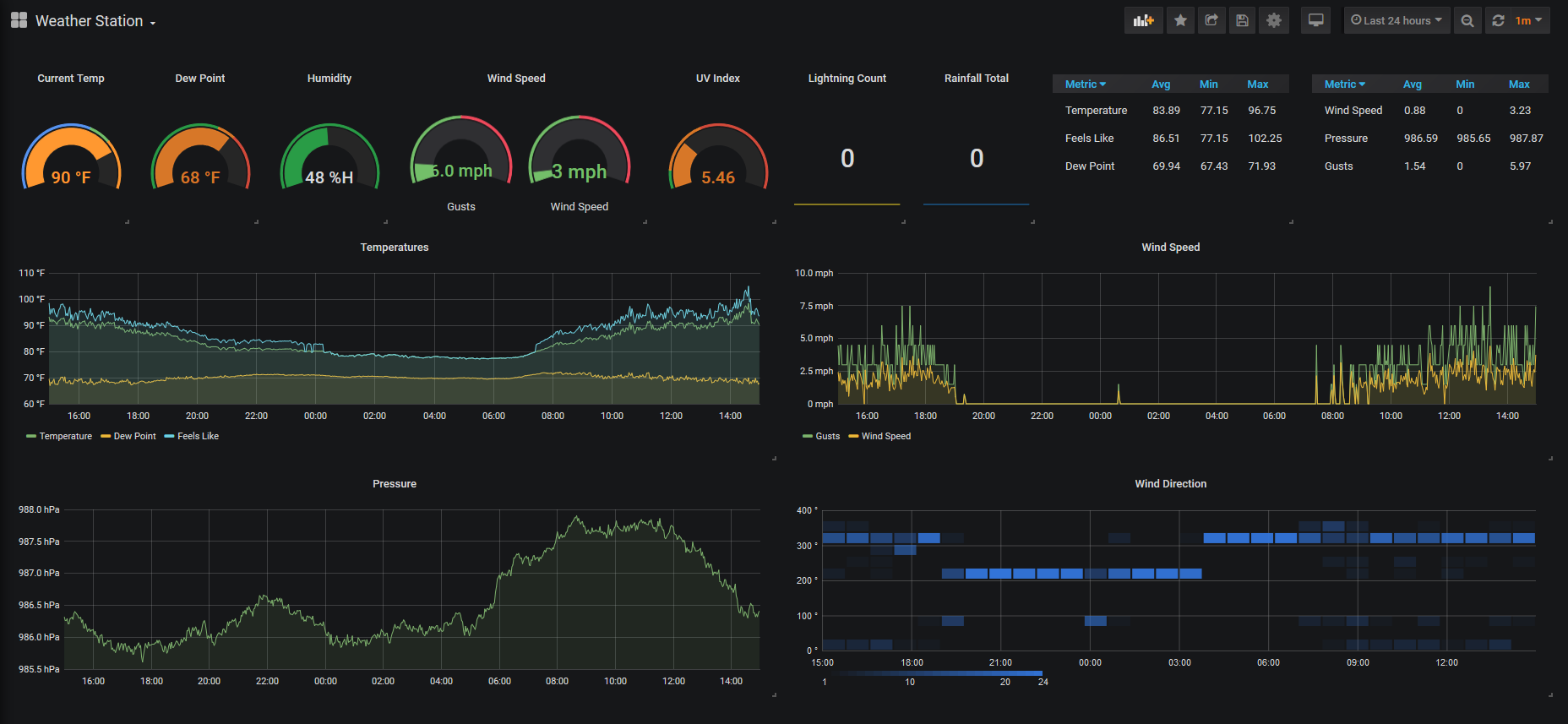
Task: Click the Temperature average value 83.89
Action: (1167, 111)
